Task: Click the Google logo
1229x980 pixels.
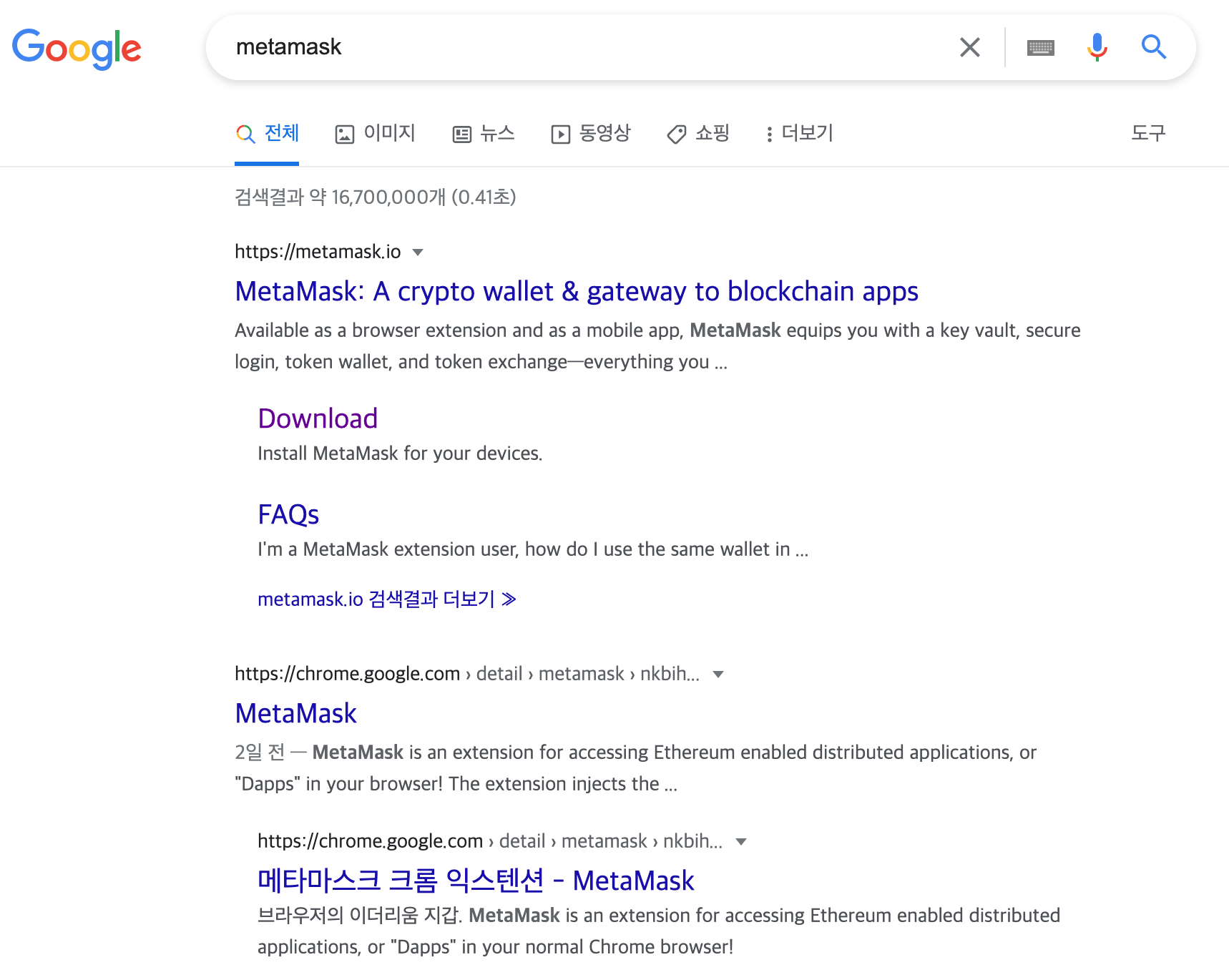Action: [x=77, y=48]
